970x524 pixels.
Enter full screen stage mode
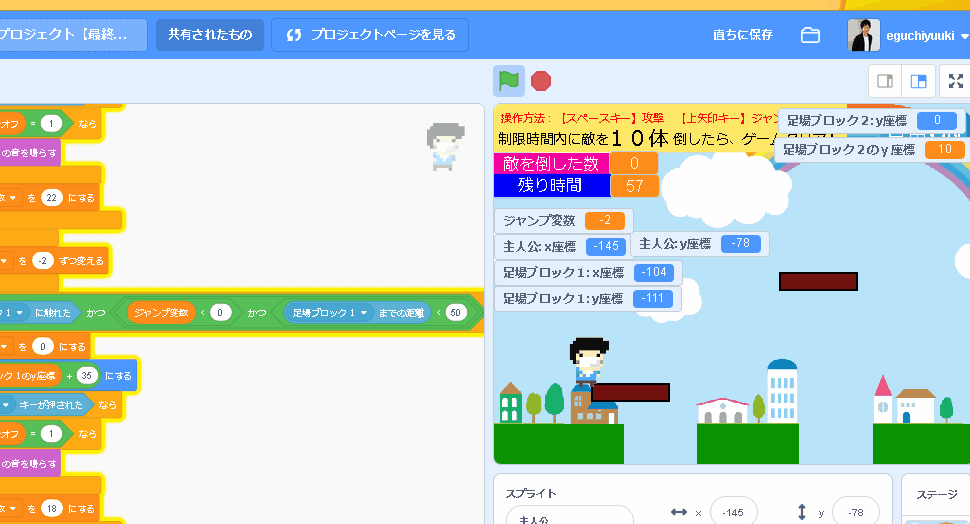[x=955, y=81]
